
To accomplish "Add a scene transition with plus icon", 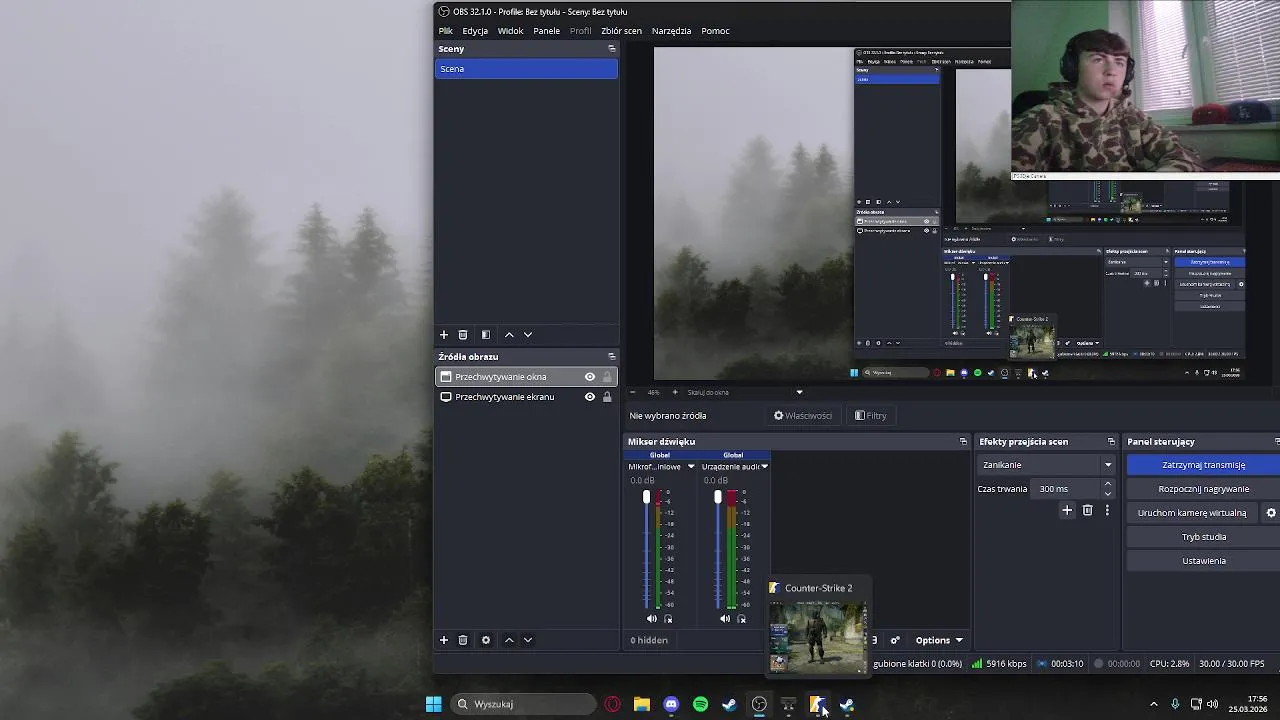I will (1067, 511).
